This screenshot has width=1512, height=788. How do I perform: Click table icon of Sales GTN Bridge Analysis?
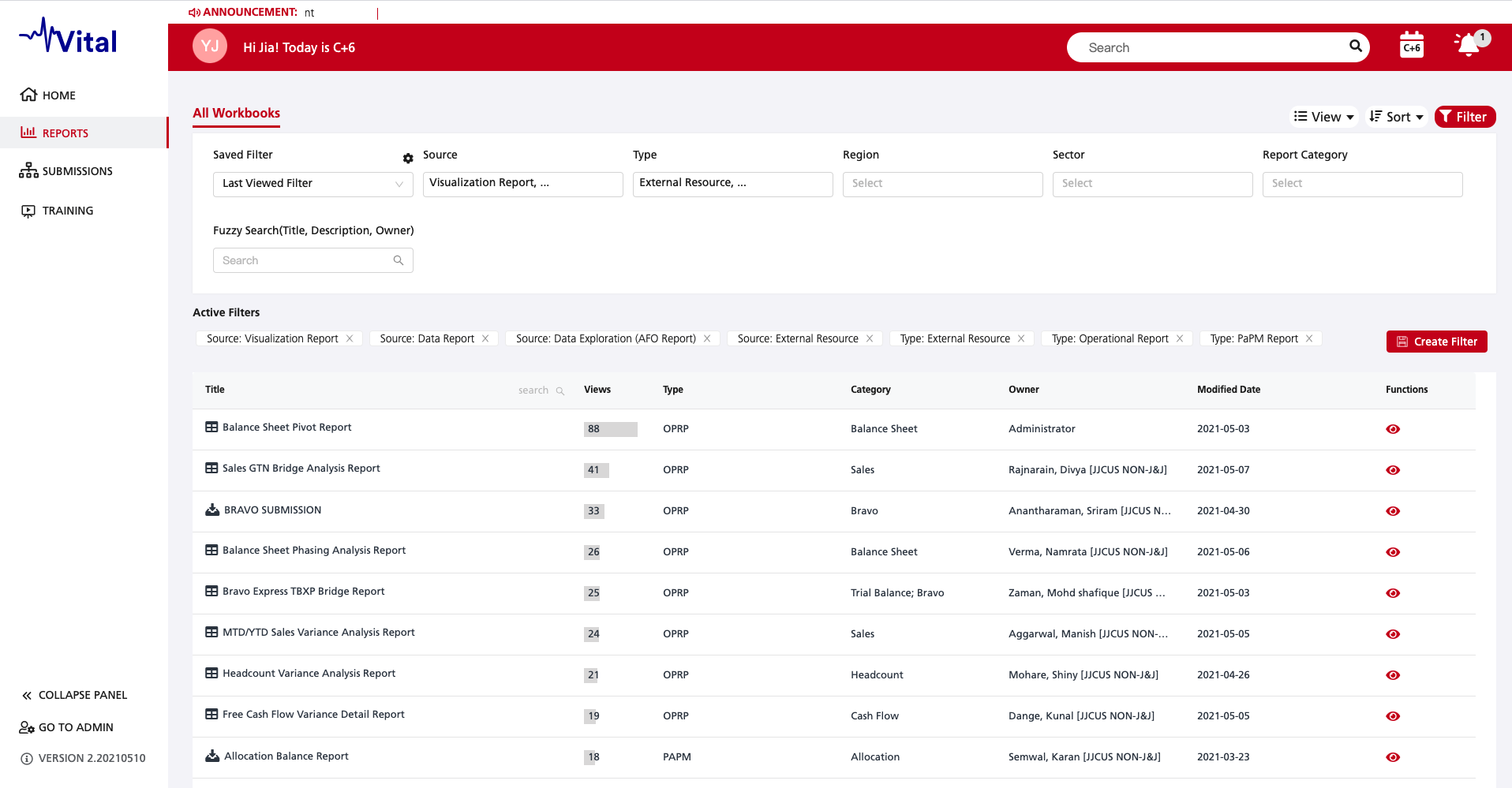coord(211,468)
